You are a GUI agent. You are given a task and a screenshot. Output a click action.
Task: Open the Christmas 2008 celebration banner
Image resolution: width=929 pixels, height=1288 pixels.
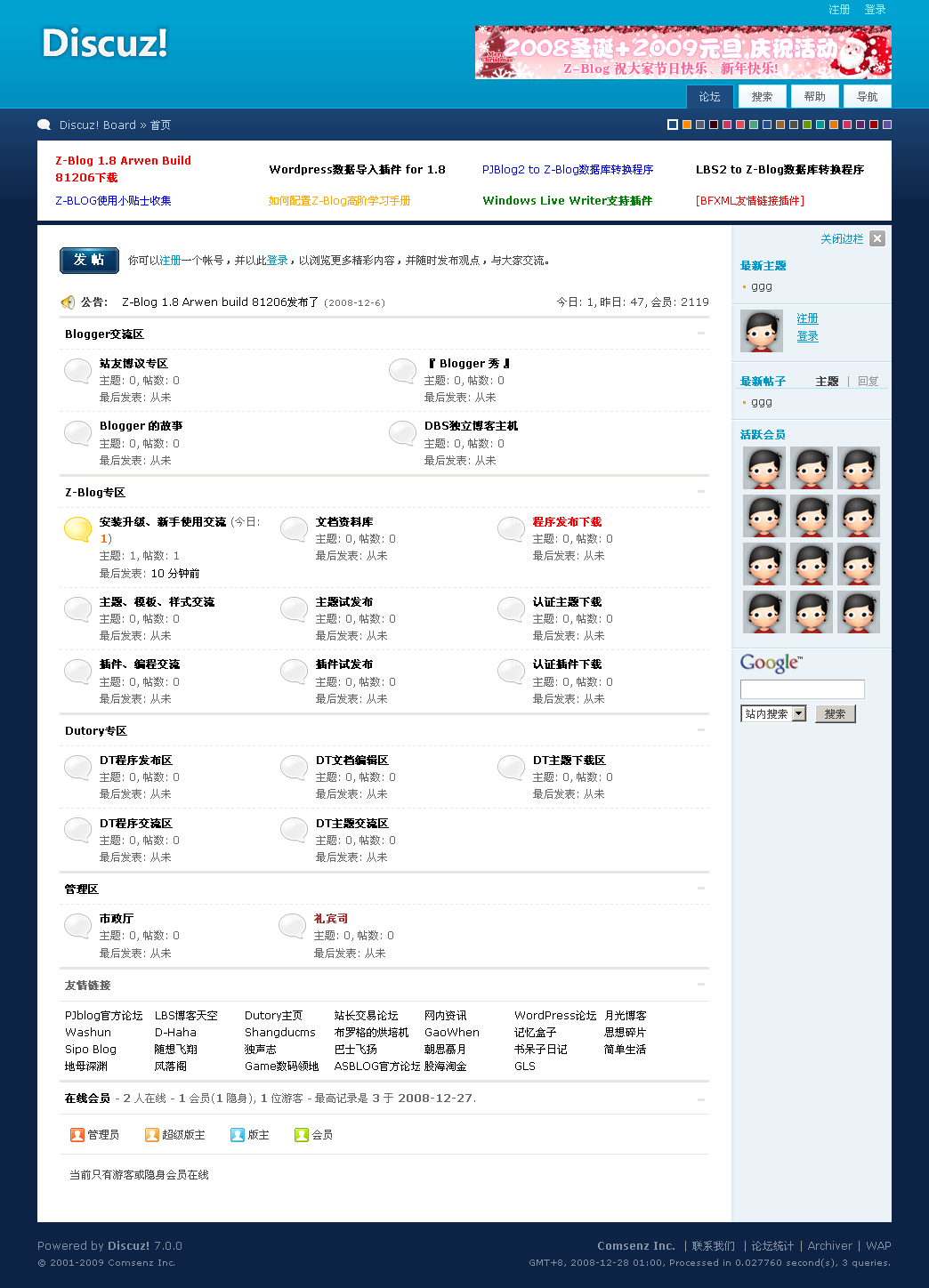tap(683, 53)
